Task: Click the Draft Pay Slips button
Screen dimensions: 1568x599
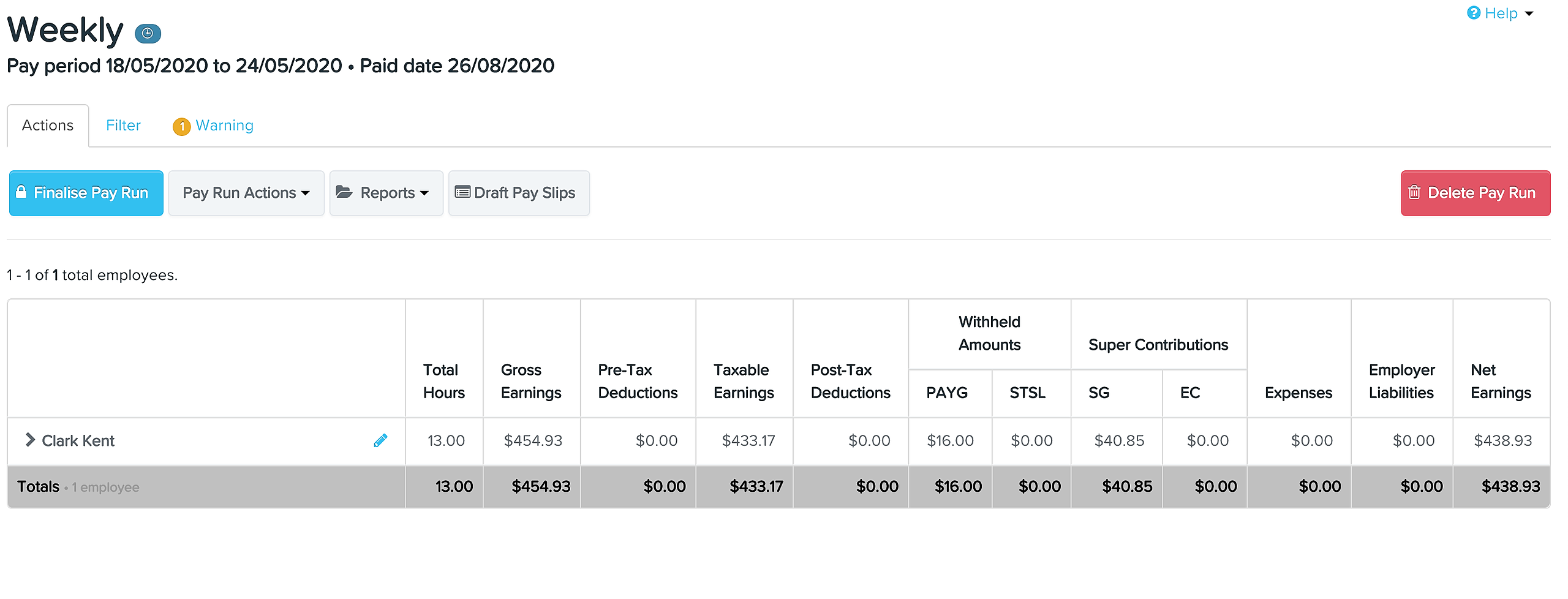Action: (x=519, y=193)
